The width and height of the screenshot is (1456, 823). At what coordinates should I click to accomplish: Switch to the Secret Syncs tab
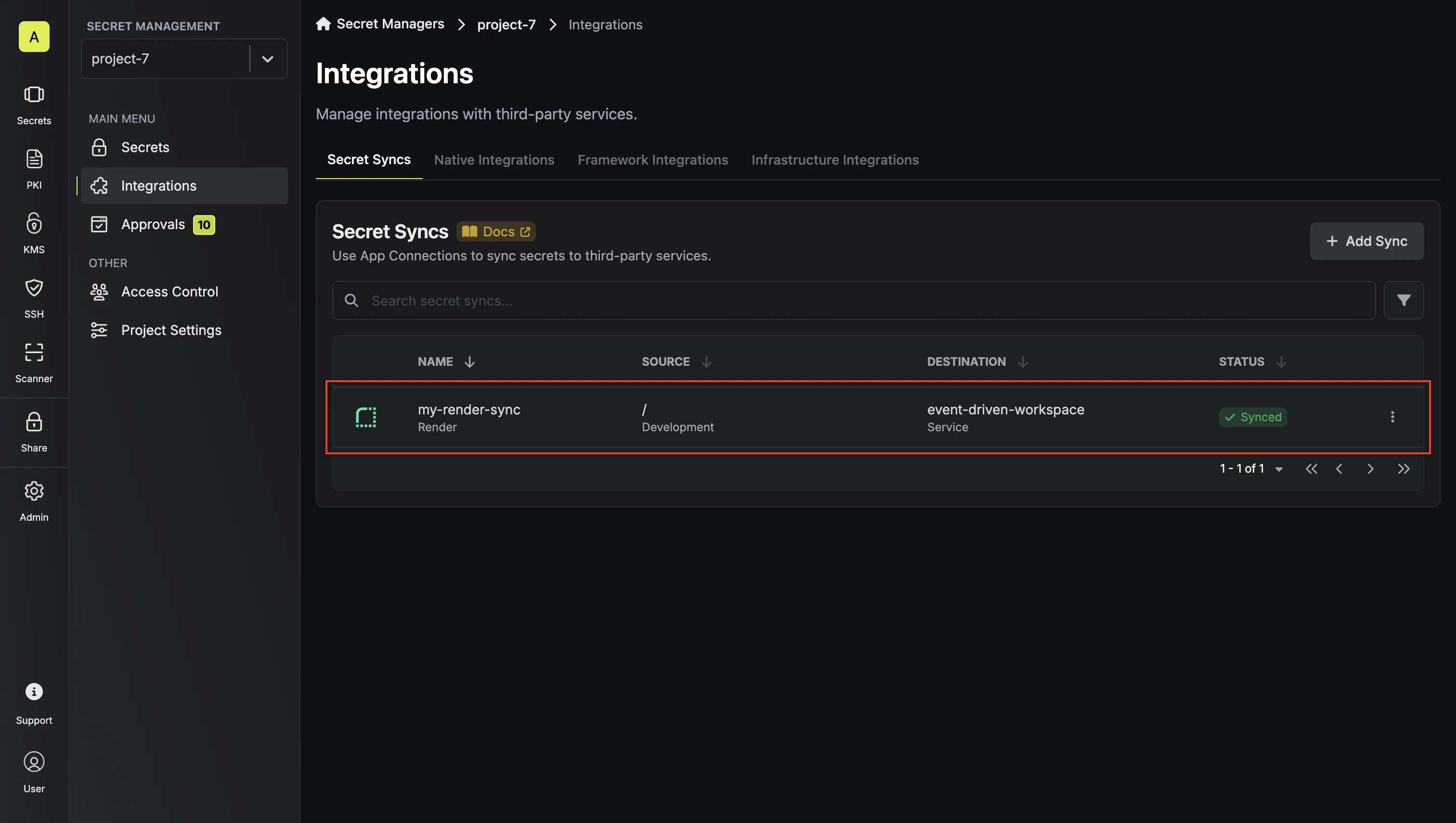pos(369,160)
